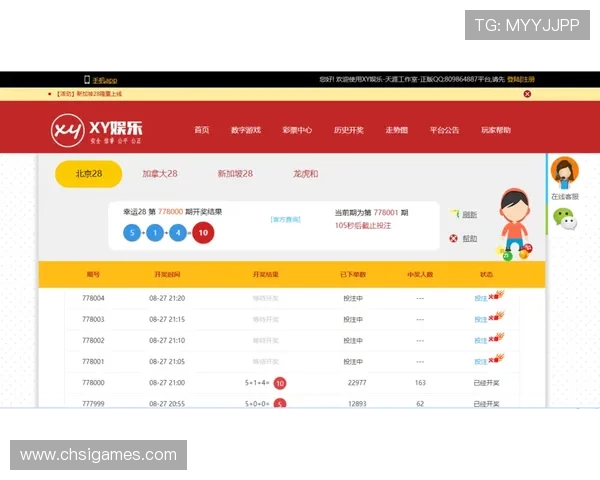Open the 登陆注册 login register link
Image resolution: width=600 pixels, height=480 pixels.
point(521,79)
